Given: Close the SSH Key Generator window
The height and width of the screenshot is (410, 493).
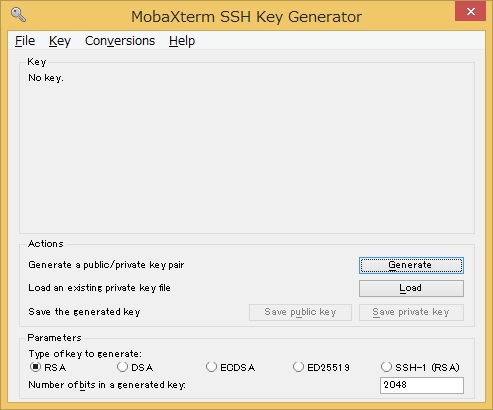Looking at the screenshot, I should (470, 11).
